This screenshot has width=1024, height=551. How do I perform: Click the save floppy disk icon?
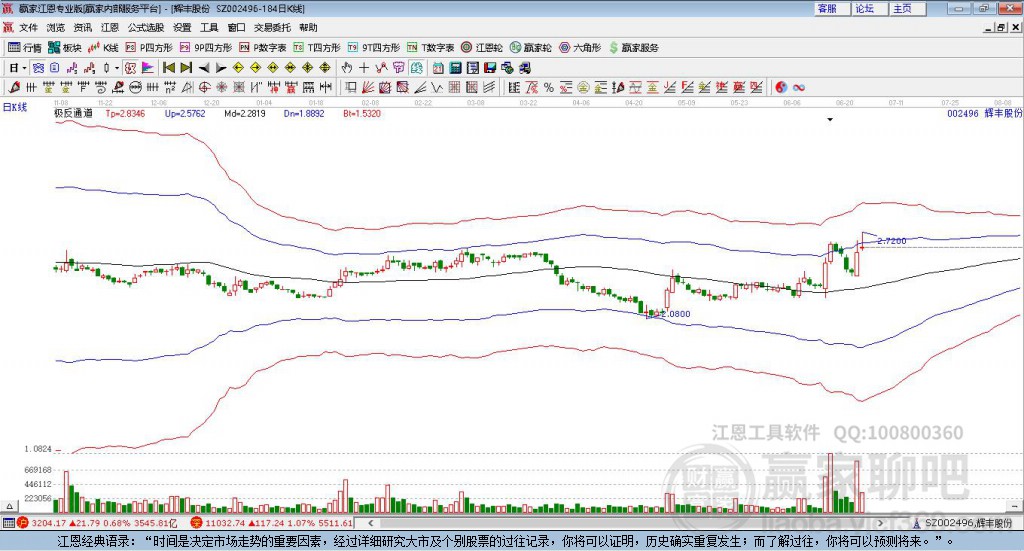[x=490, y=68]
